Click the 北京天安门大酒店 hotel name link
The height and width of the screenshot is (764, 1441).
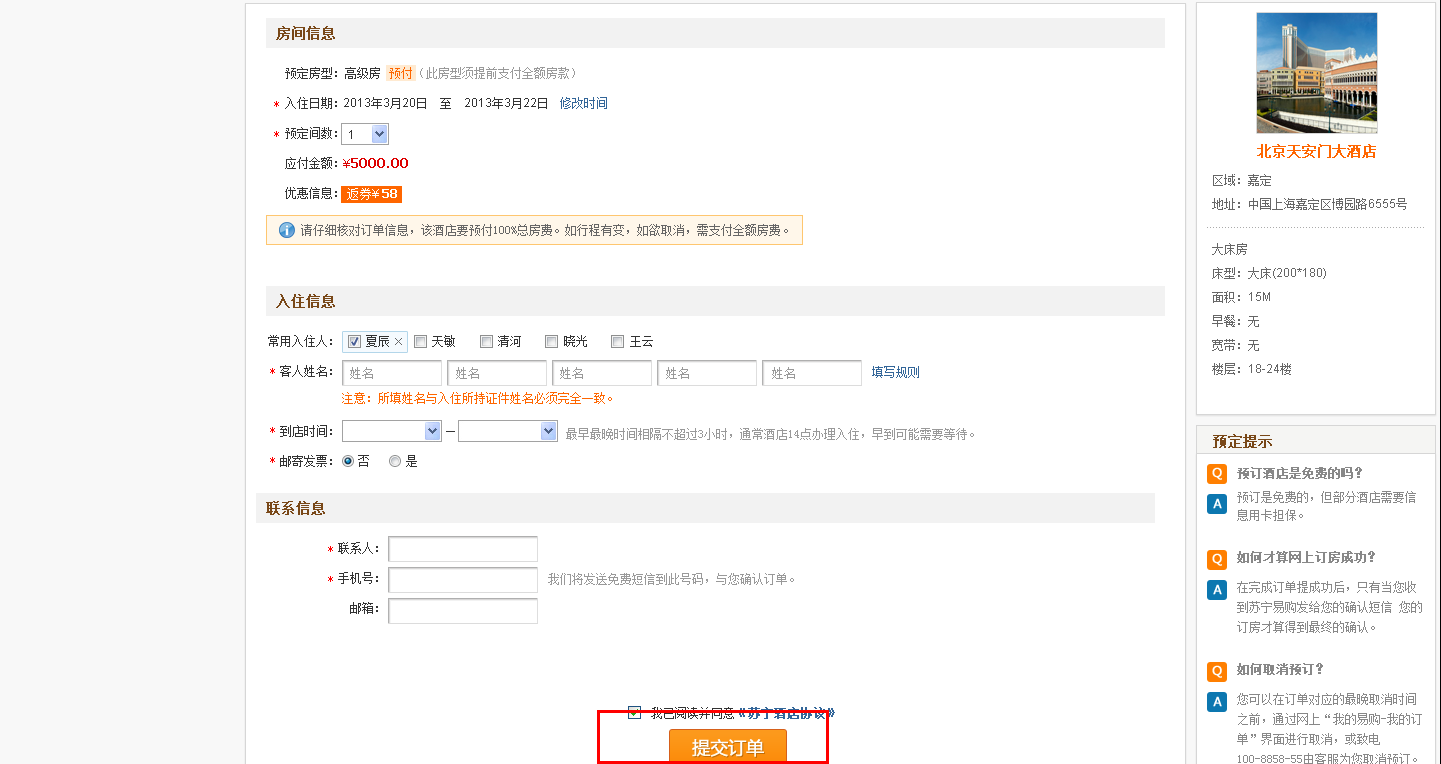pyautogui.click(x=1316, y=152)
